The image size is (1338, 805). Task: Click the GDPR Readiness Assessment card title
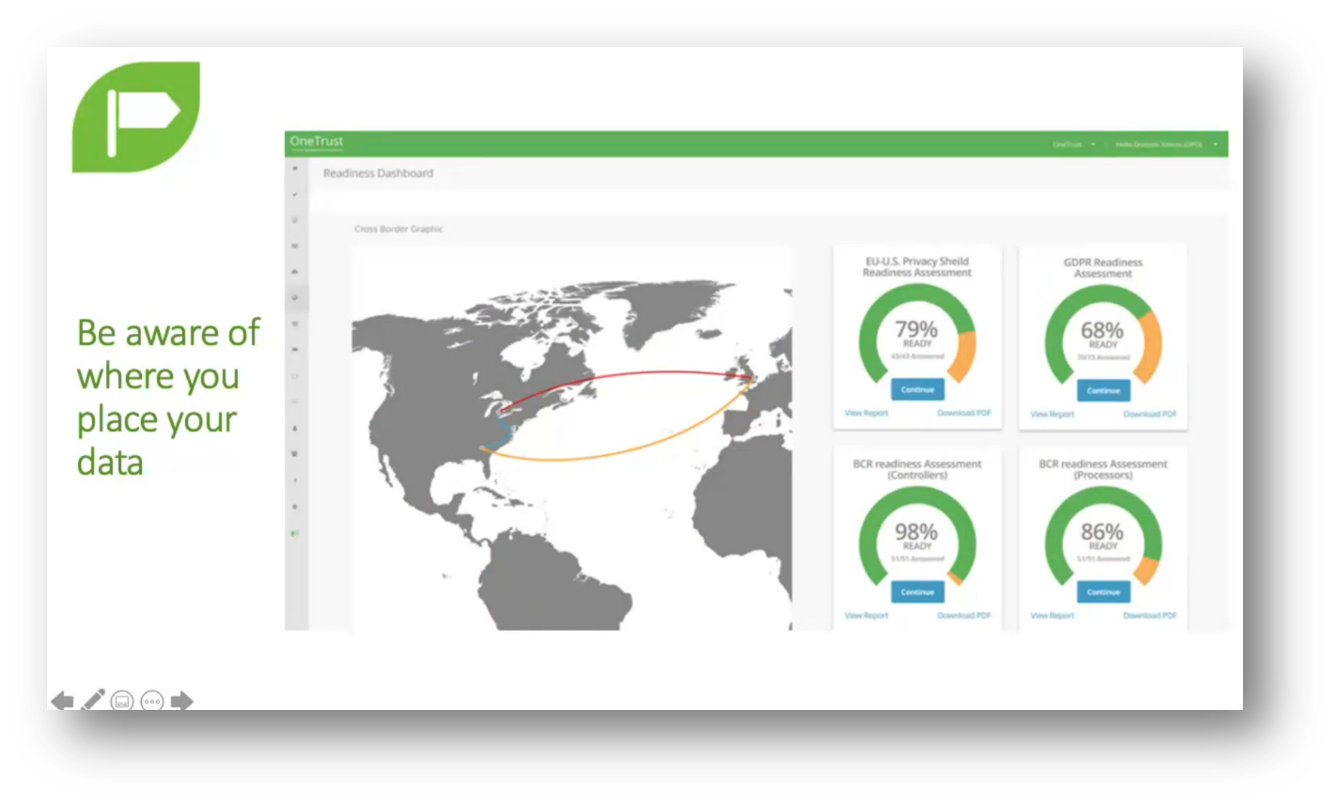pos(1103,267)
